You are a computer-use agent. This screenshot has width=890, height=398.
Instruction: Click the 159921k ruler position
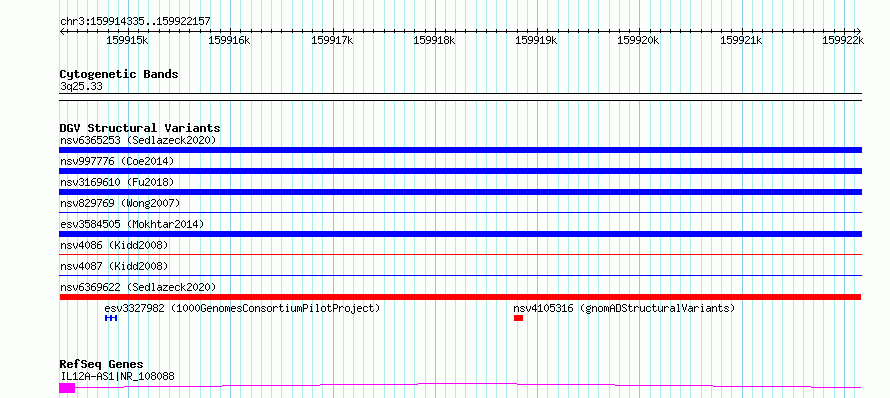tap(741, 40)
